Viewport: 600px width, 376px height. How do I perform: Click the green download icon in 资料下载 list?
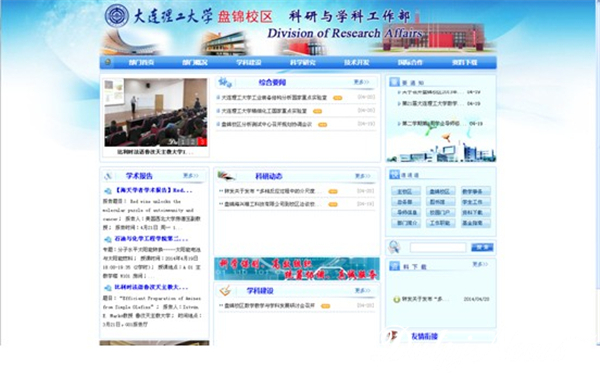(397, 299)
